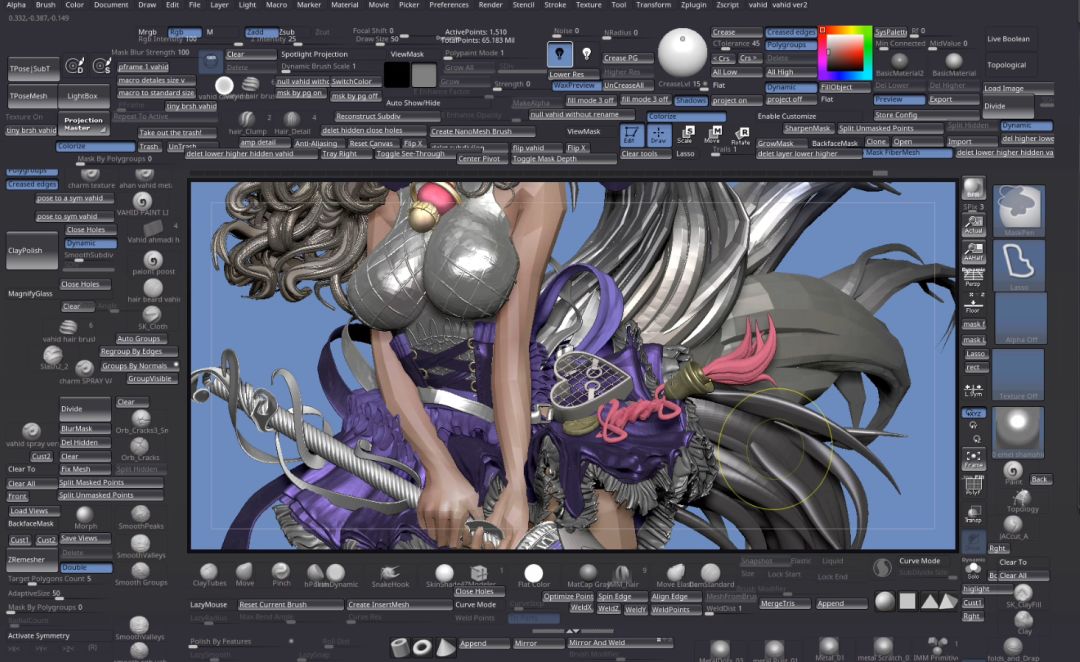Image resolution: width=1080 pixels, height=662 pixels.
Task: Click the ZSphere D brush icon
Action: pyautogui.click(x=74, y=66)
